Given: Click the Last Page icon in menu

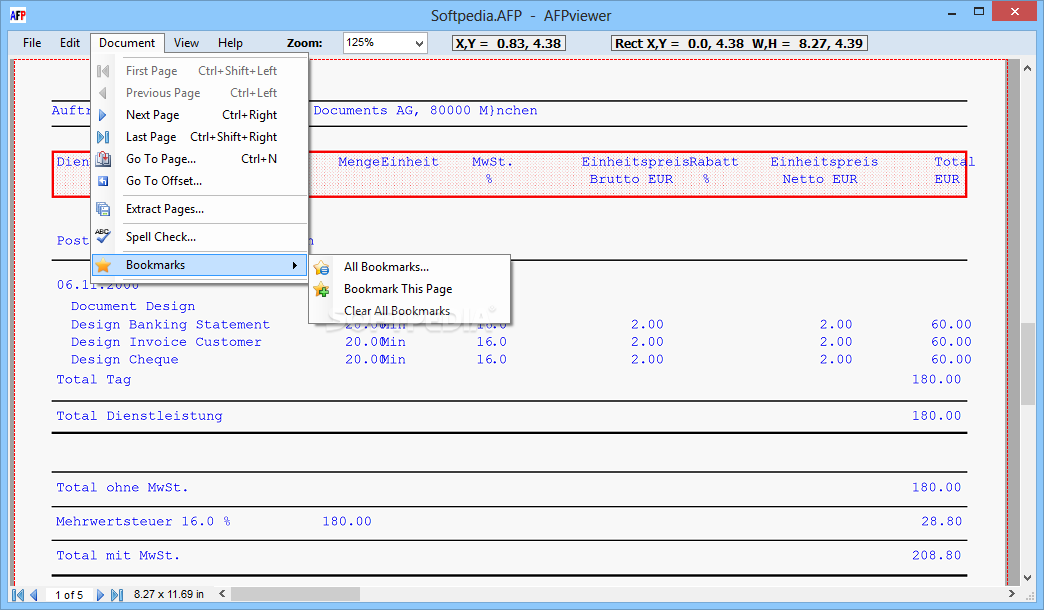Looking at the screenshot, I should pyautogui.click(x=103, y=137).
